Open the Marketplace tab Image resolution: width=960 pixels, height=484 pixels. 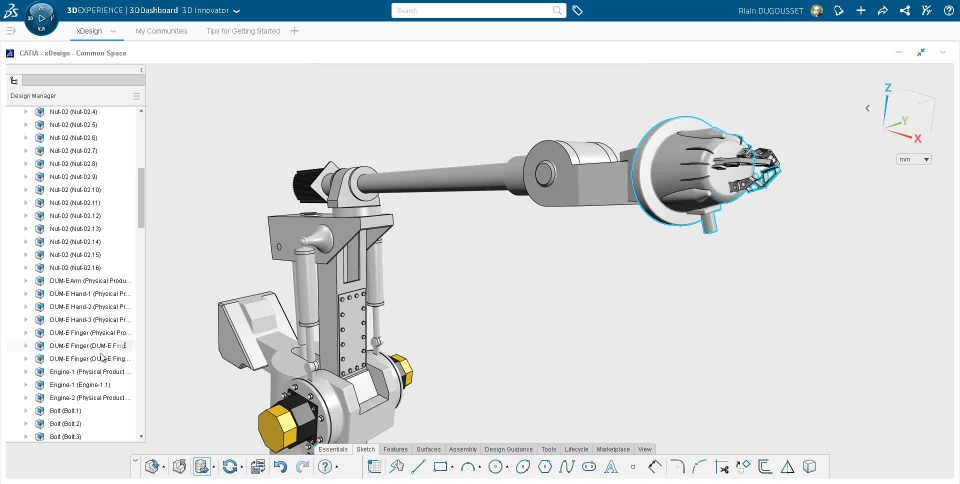pos(613,449)
